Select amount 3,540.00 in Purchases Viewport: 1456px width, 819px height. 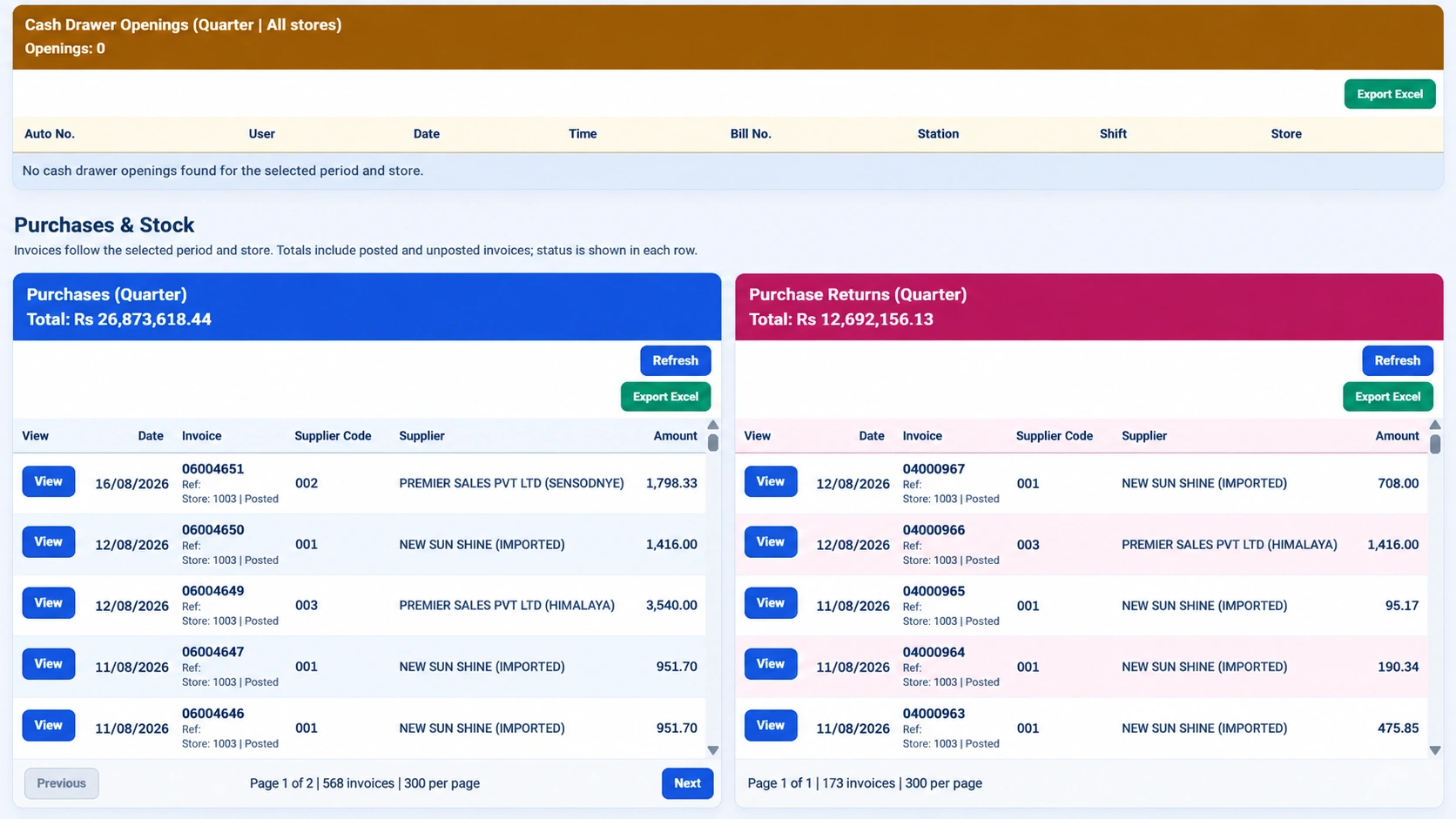(671, 605)
